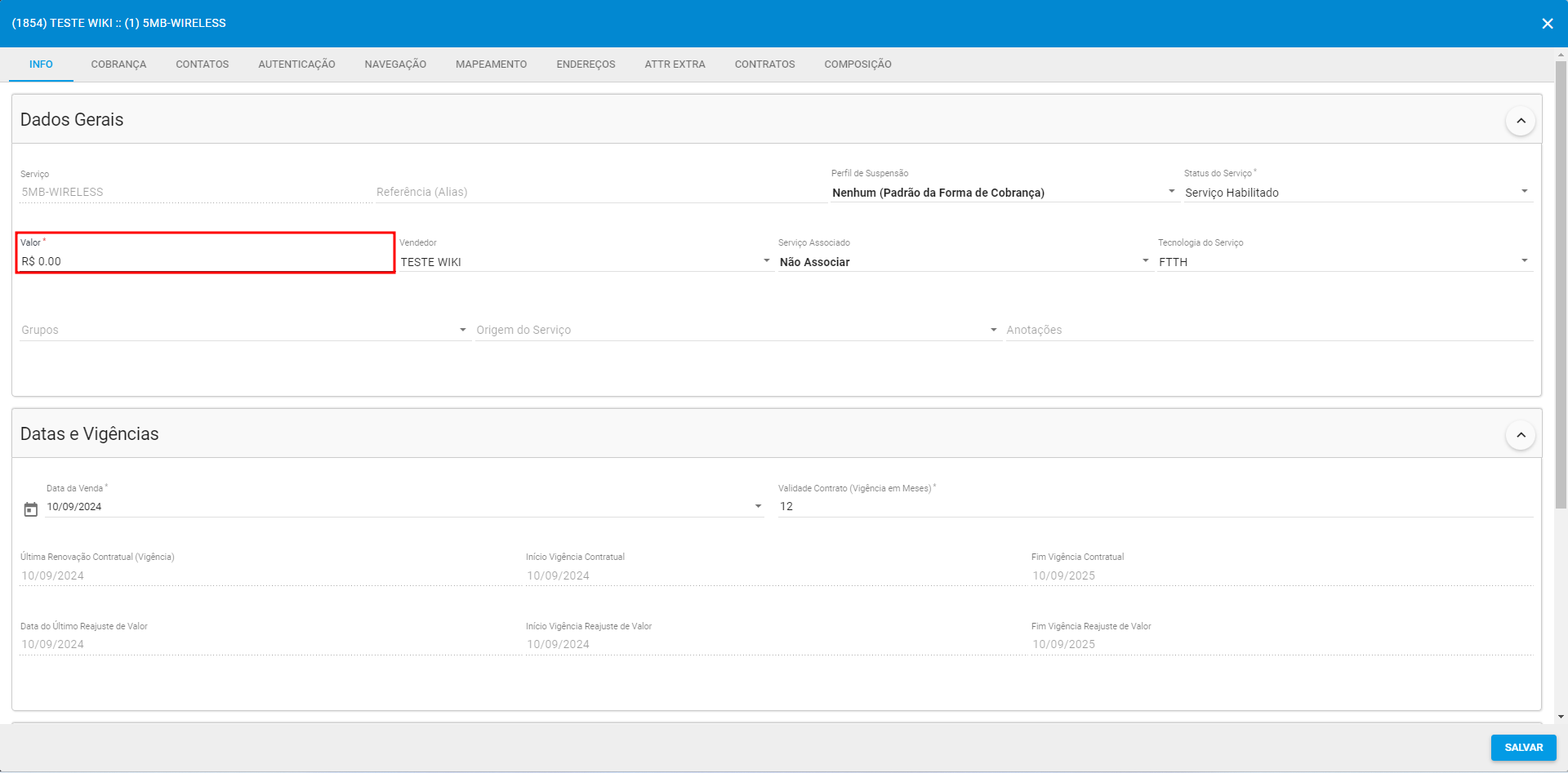Open the CONTRATOS tab
This screenshot has height=773, width=1568.
click(x=764, y=64)
